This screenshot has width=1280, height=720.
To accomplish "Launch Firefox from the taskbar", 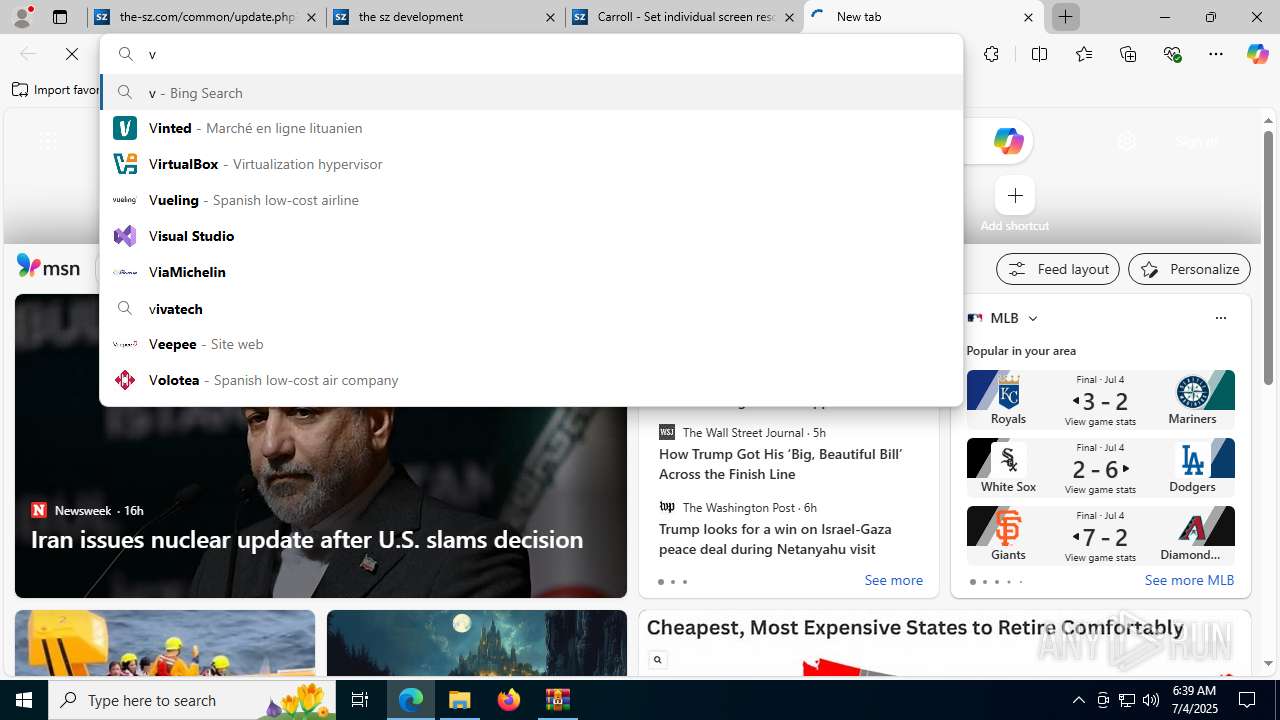I will (x=509, y=700).
